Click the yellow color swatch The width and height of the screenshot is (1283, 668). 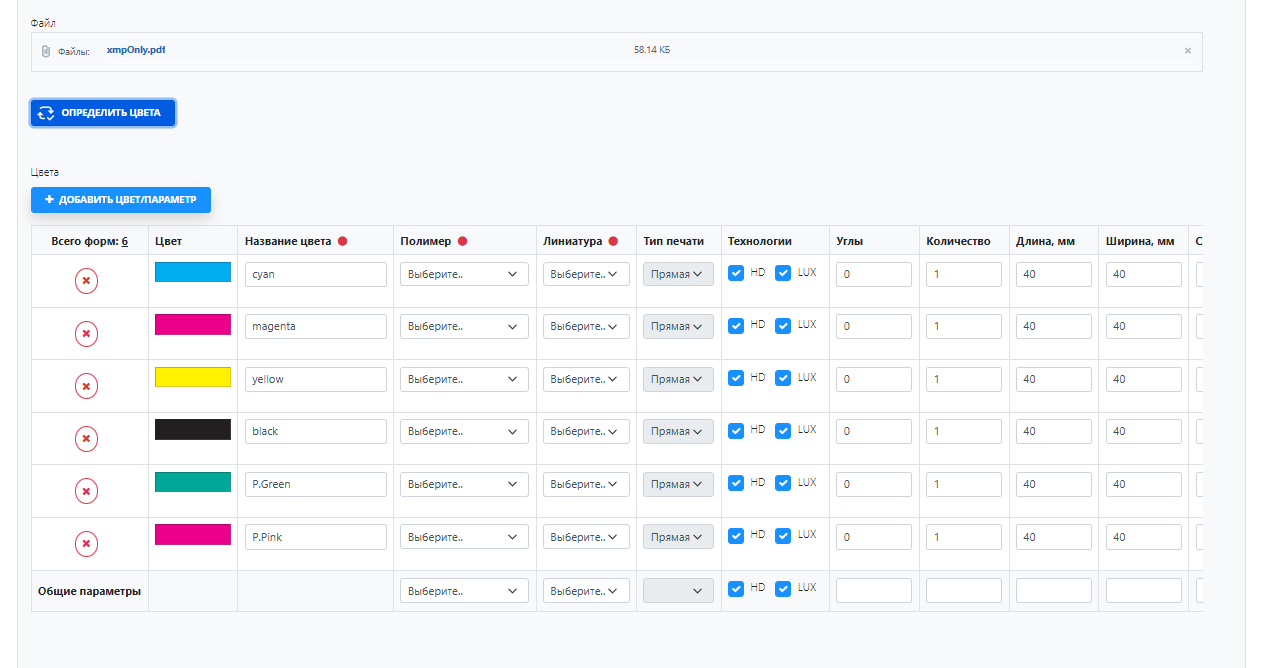193,377
